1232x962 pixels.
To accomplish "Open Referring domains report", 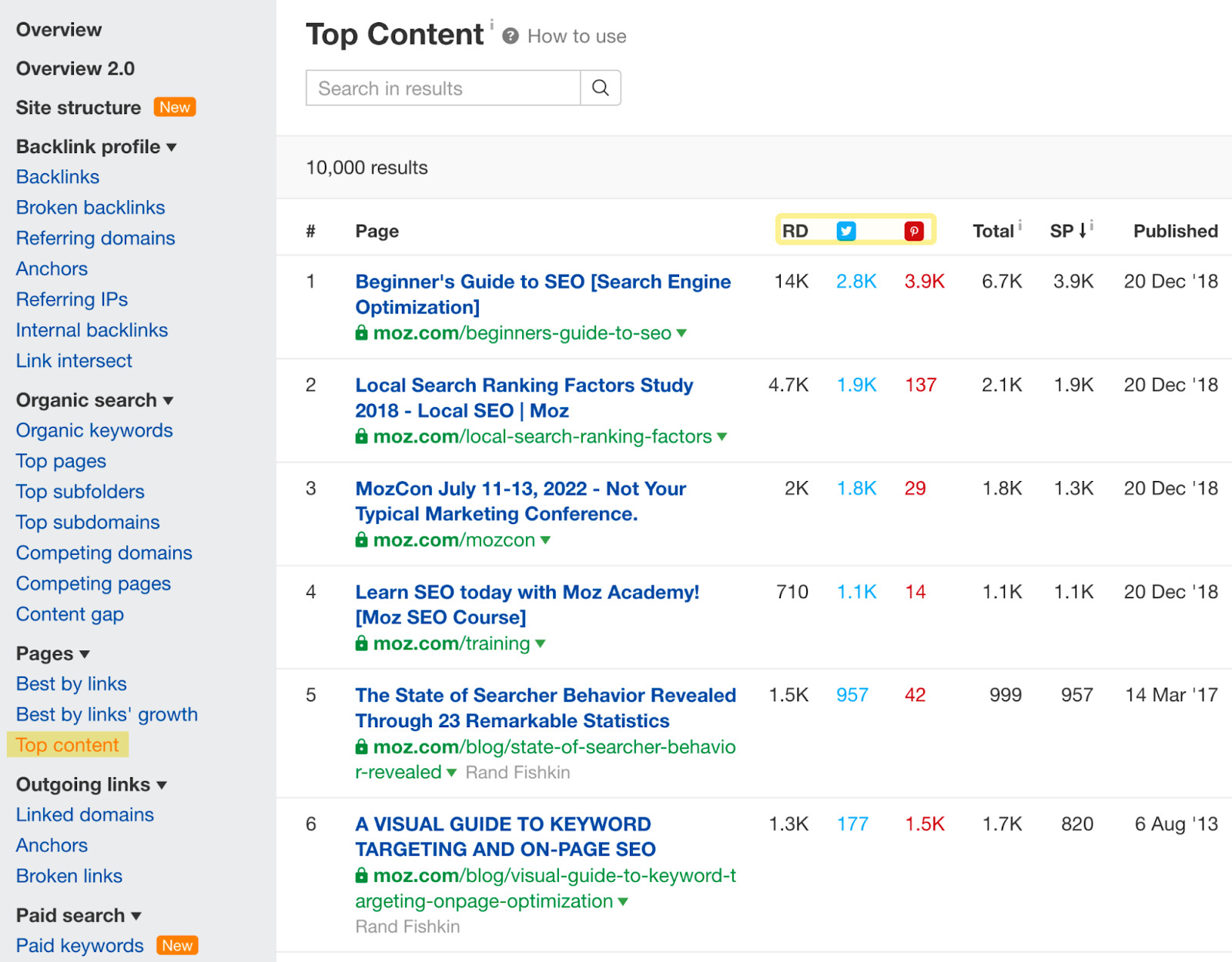I will coord(95,239).
